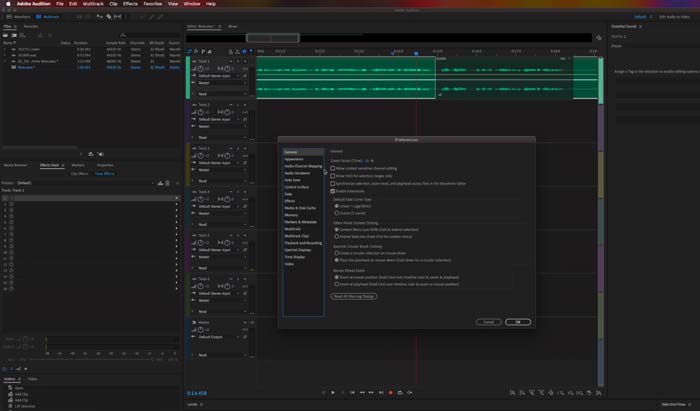The height and width of the screenshot is (411, 700).
Task: Click the Open File icon in Files panel
Action: tap(6, 35)
